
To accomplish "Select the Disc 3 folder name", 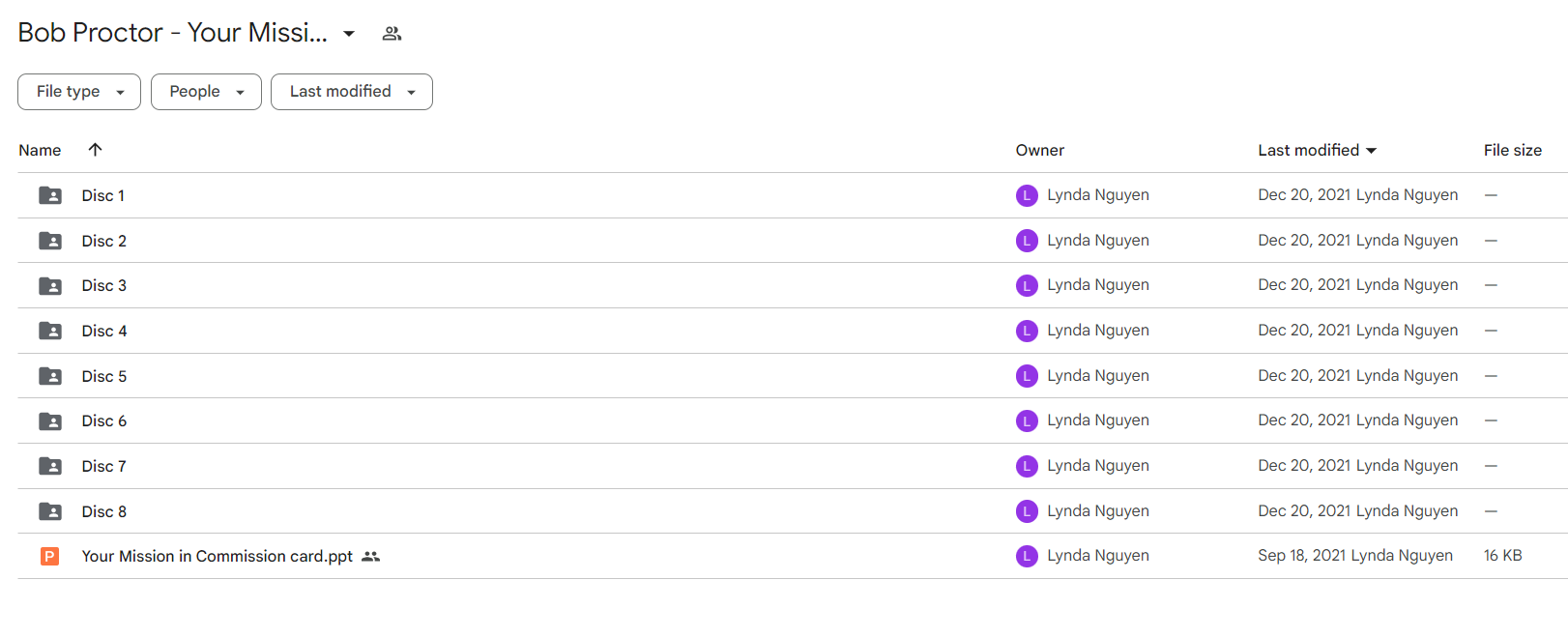I will [104, 285].
